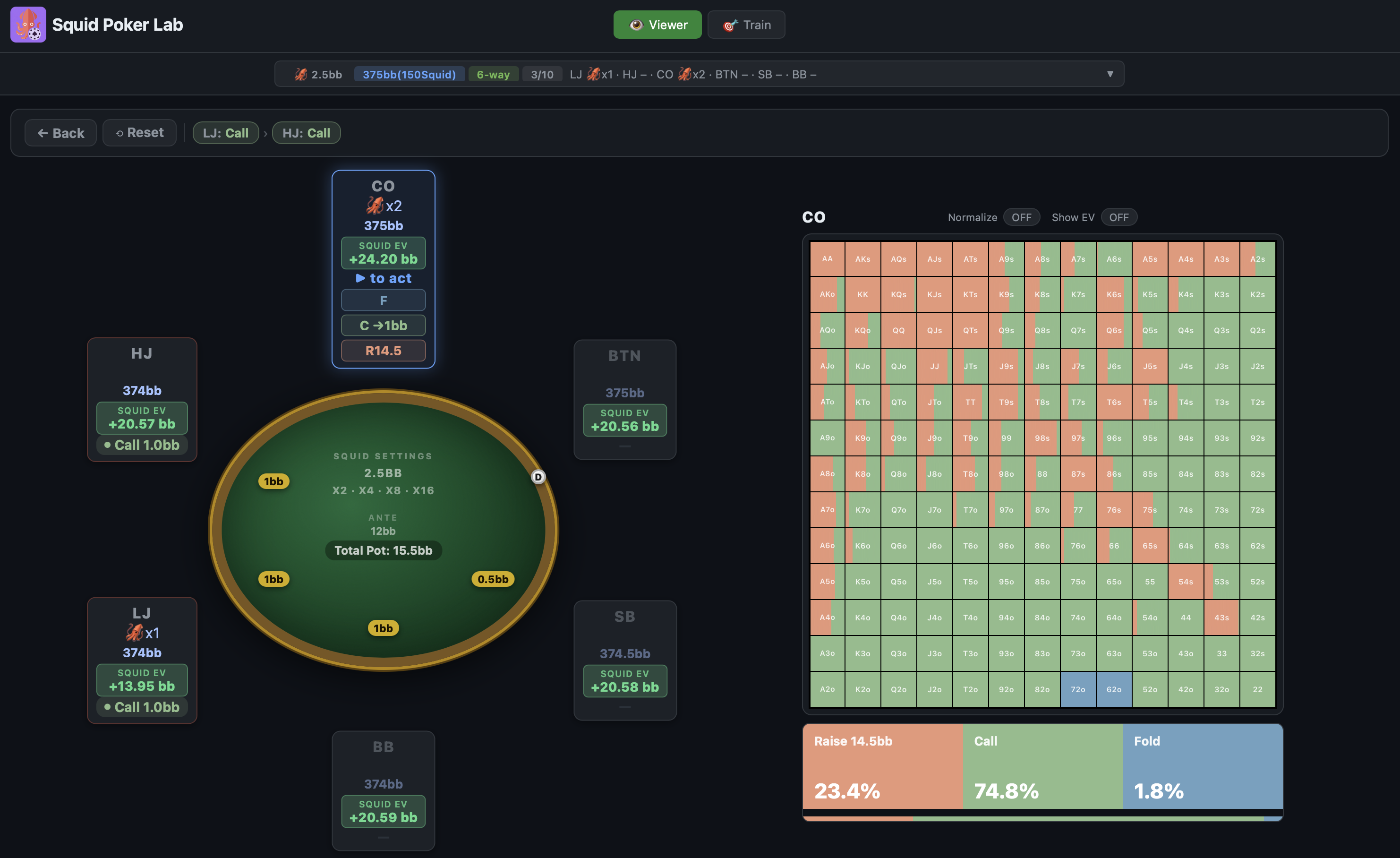Enable the Show EV toggle
This screenshot has width=1400, height=858.
(1119, 217)
